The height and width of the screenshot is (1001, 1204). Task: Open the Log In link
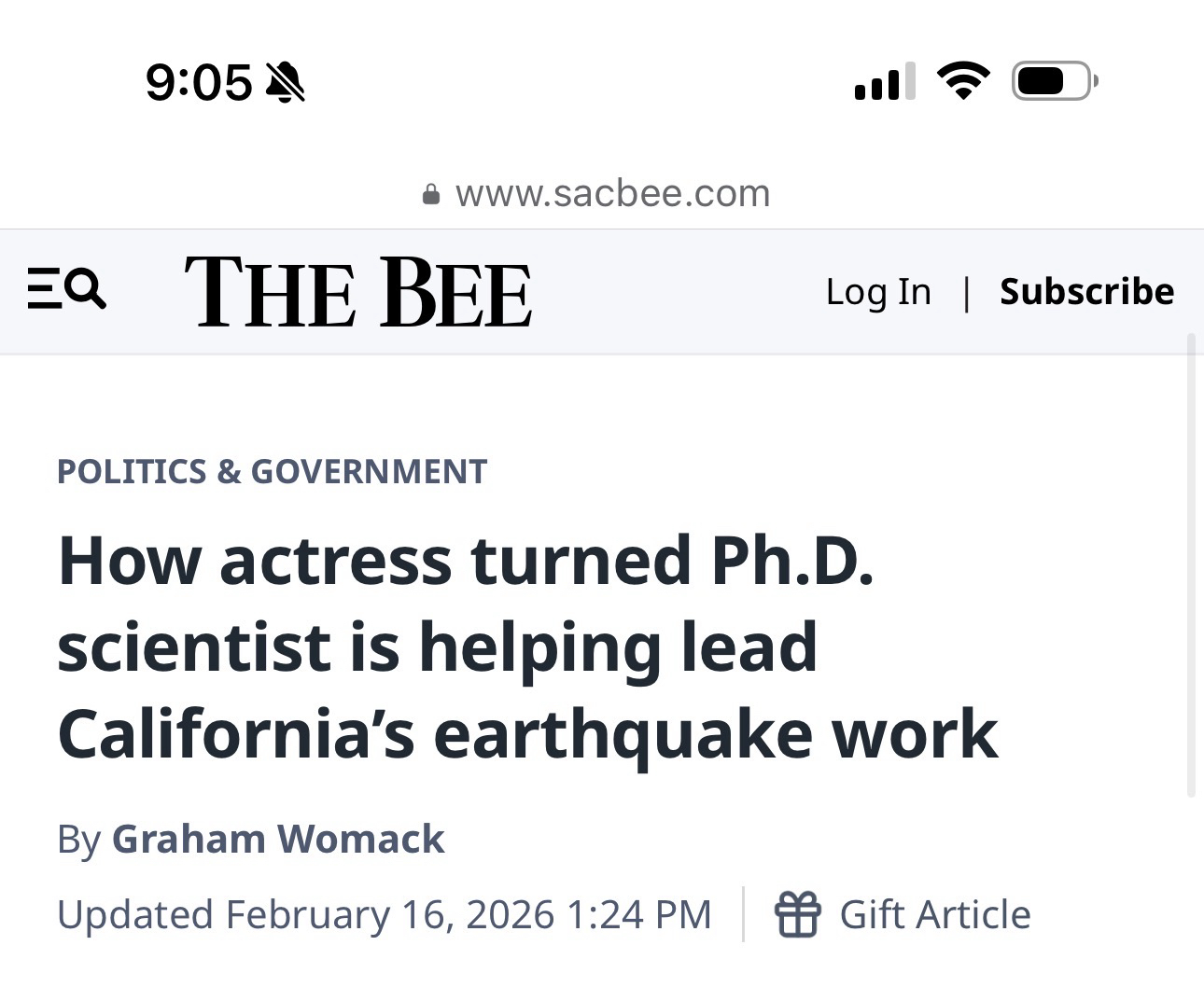point(878,292)
